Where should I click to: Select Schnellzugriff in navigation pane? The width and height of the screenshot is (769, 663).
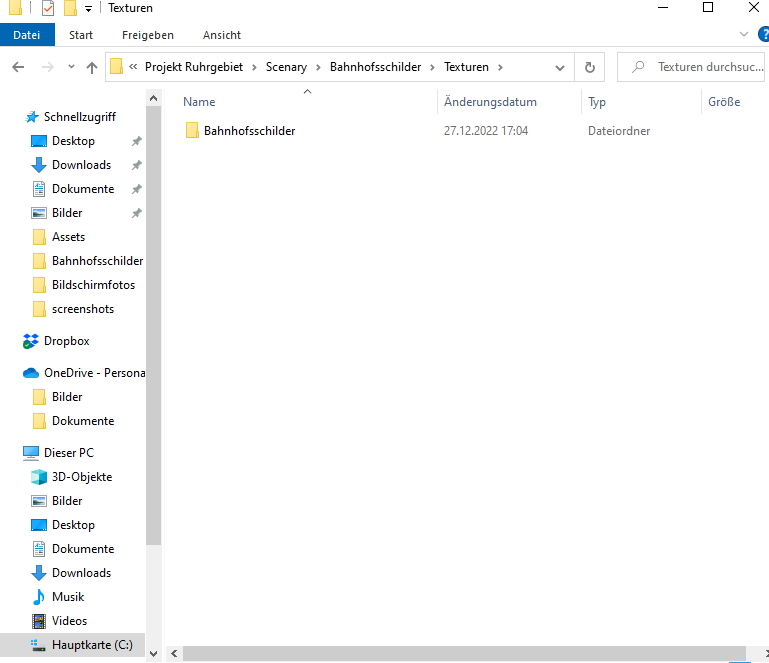coord(79,117)
